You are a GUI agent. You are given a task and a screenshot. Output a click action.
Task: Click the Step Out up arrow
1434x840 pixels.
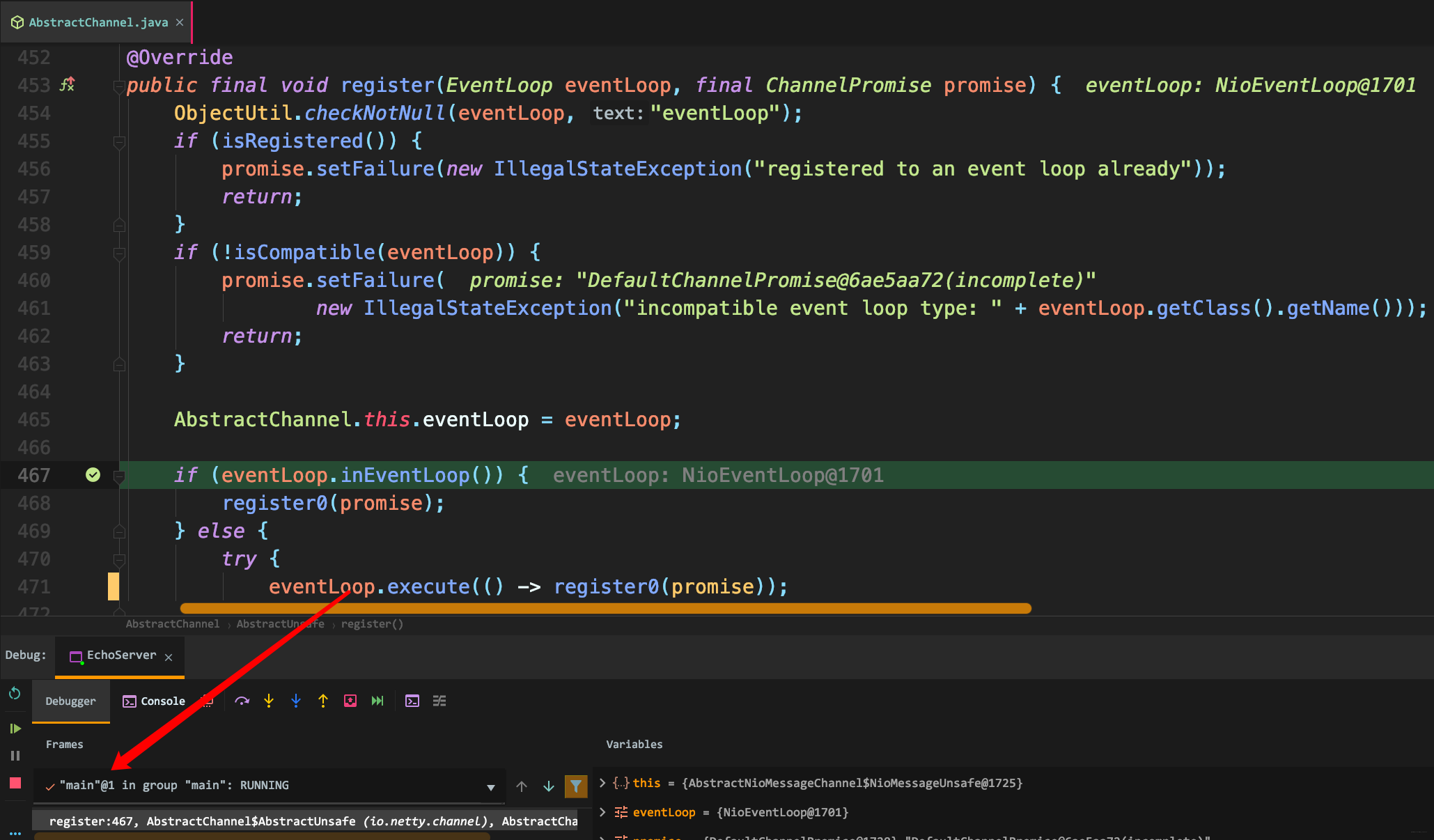click(x=323, y=701)
